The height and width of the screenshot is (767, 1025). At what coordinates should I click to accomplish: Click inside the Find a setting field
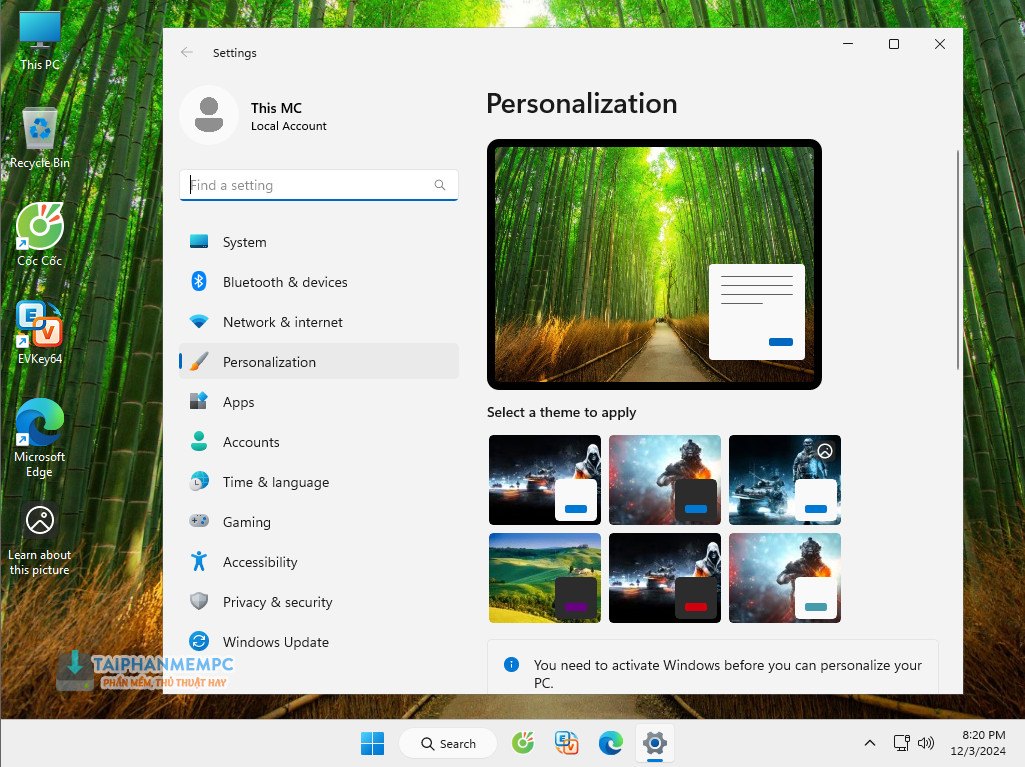[x=310, y=185]
